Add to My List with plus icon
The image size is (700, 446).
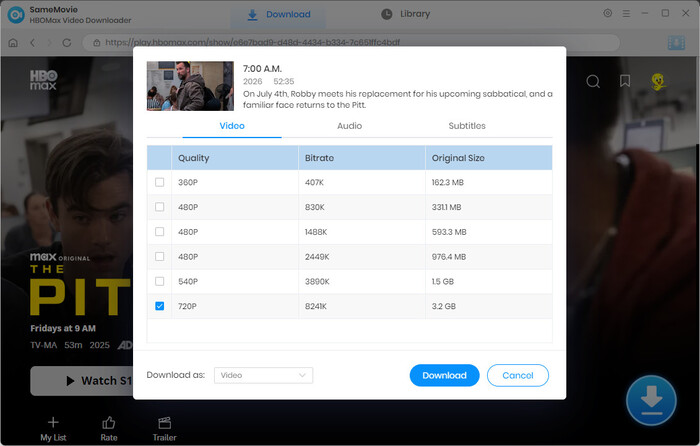53,423
